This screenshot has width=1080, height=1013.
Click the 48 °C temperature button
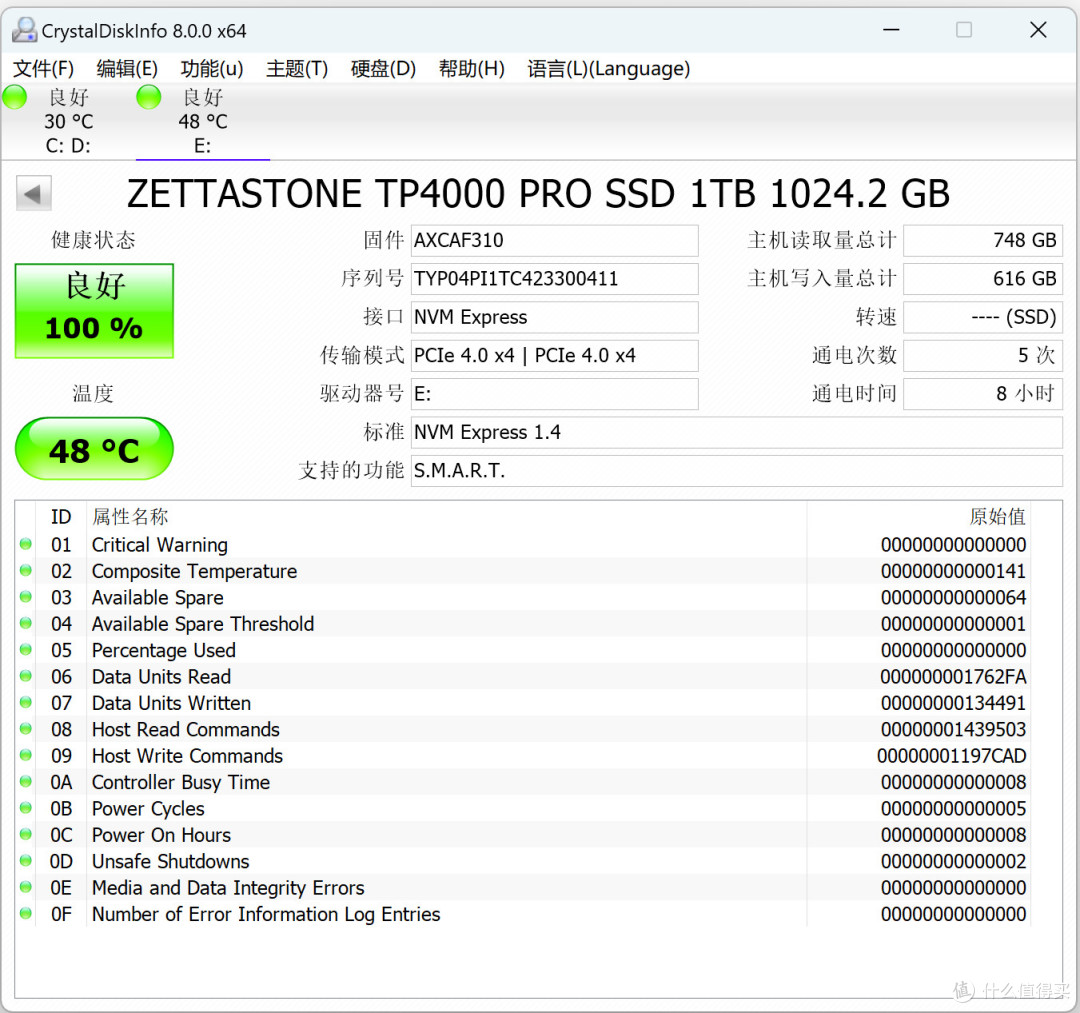[94, 449]
